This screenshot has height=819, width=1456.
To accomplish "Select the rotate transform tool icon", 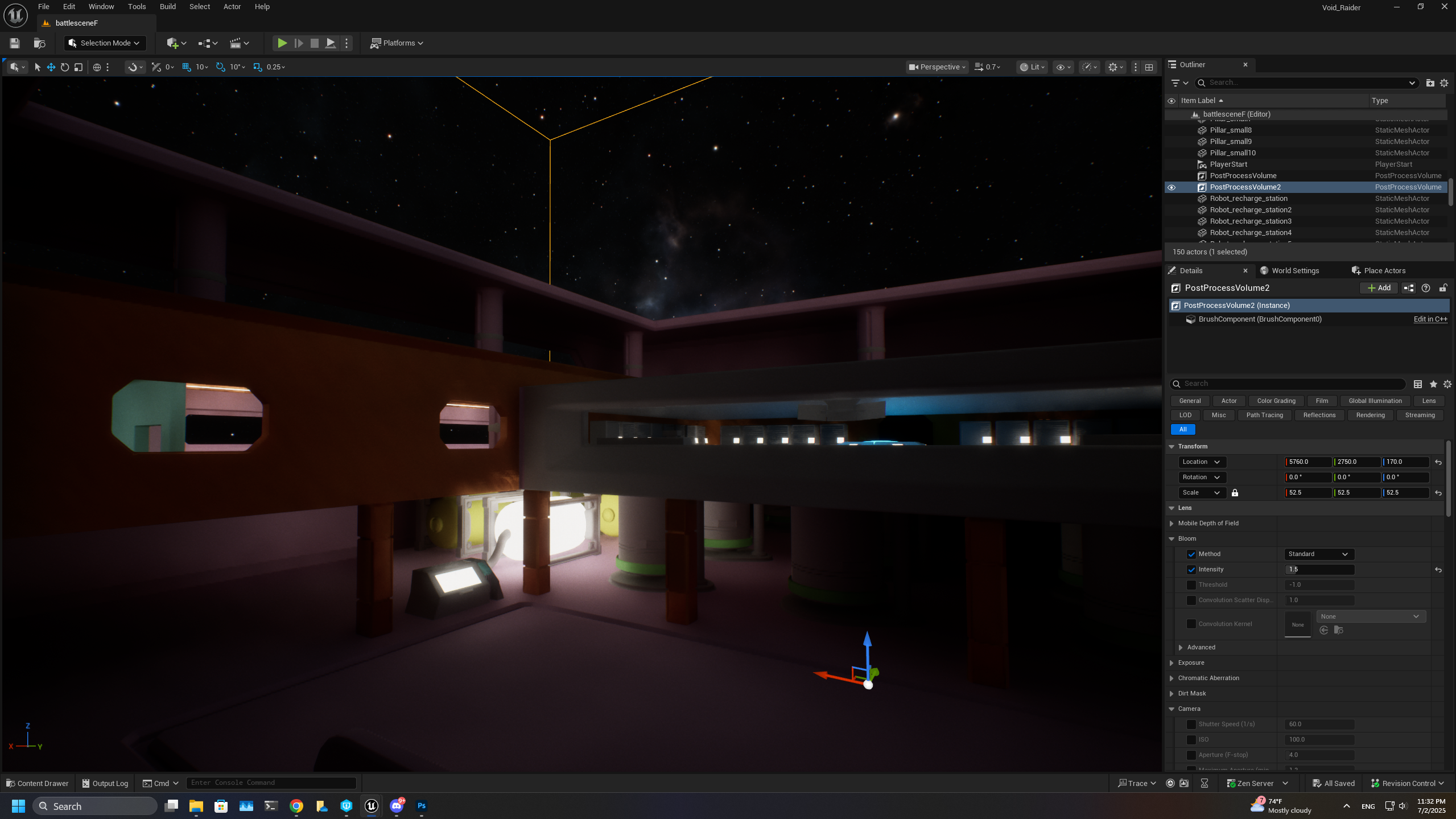I will (x=65, y=67).
